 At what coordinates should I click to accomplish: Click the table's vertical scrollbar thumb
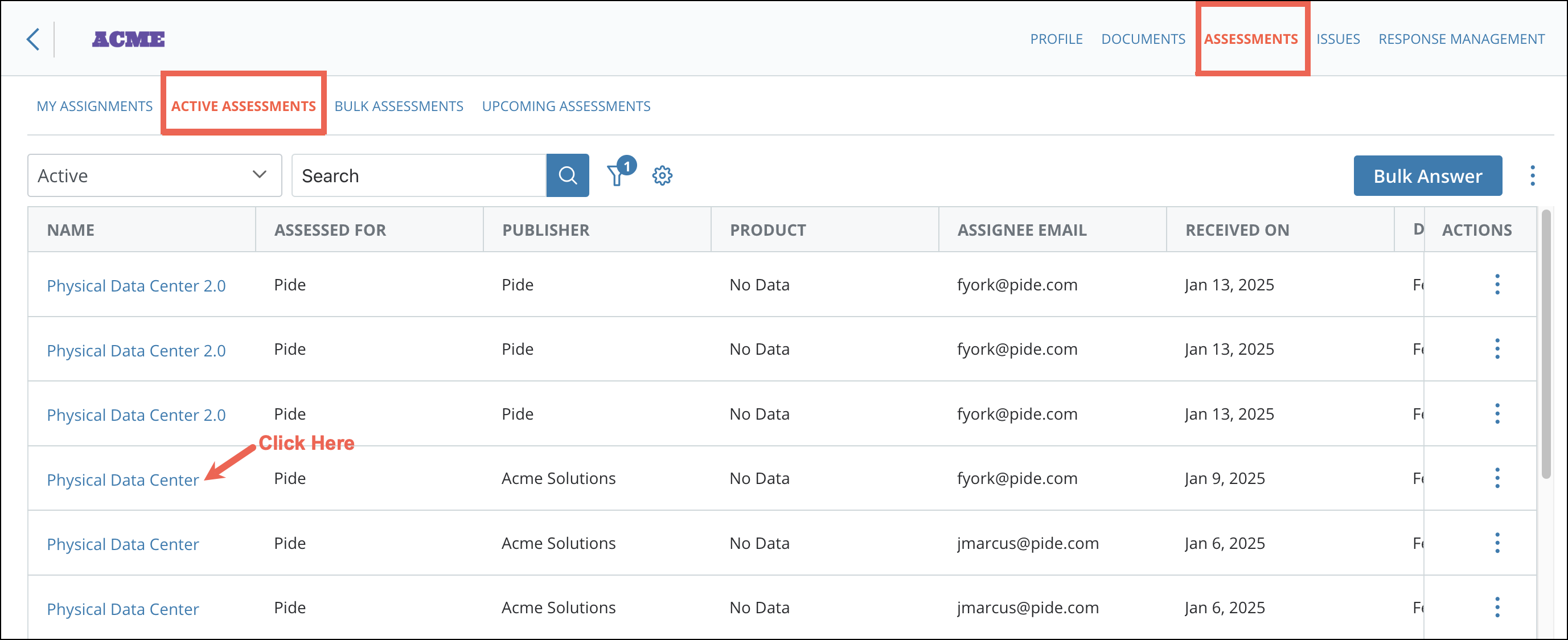[x=1546, y=344]
